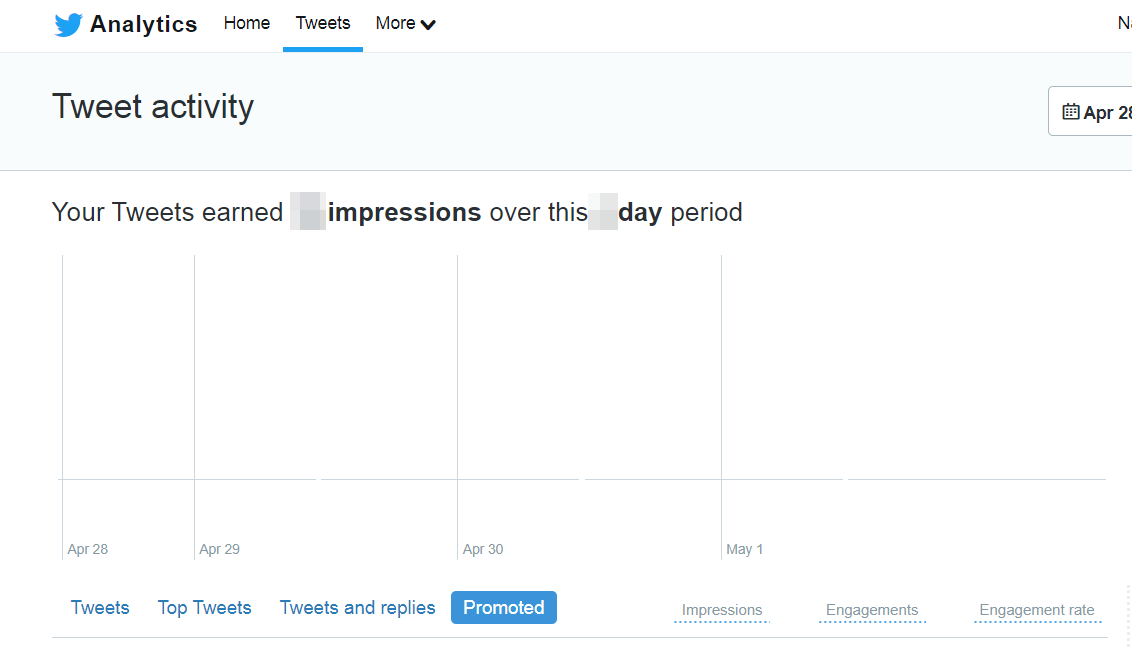Expand the More navigation menu
Screen dimensions: 1132x650
(x=394, y=23)
